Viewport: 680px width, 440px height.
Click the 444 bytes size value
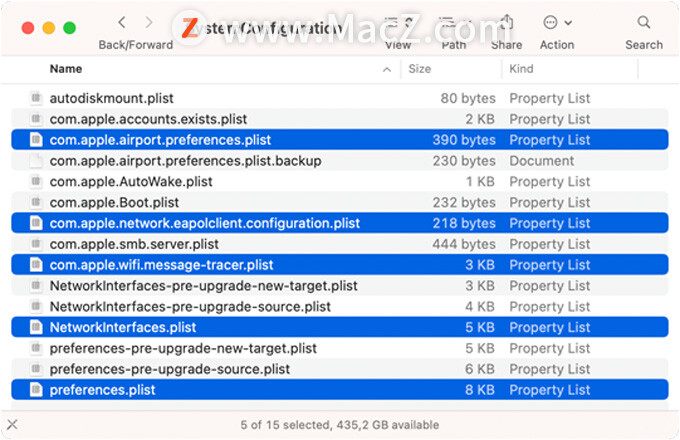point(464,244)
